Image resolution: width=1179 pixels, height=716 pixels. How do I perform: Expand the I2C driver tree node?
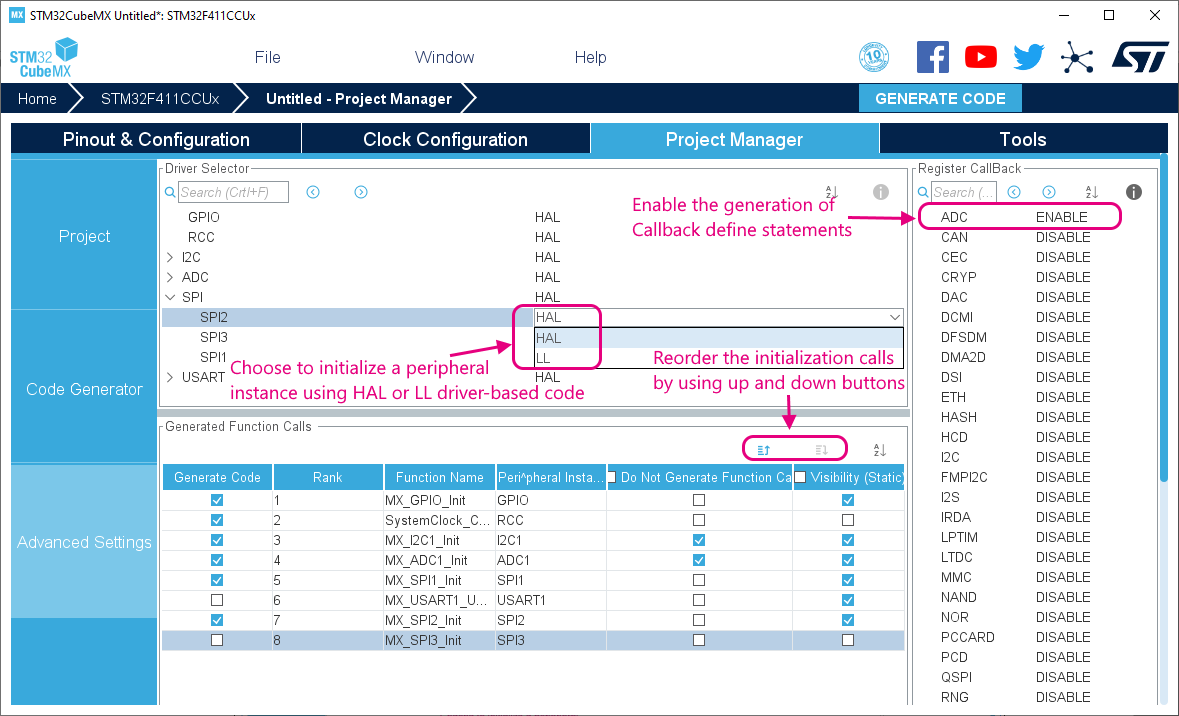pos(170,257)
